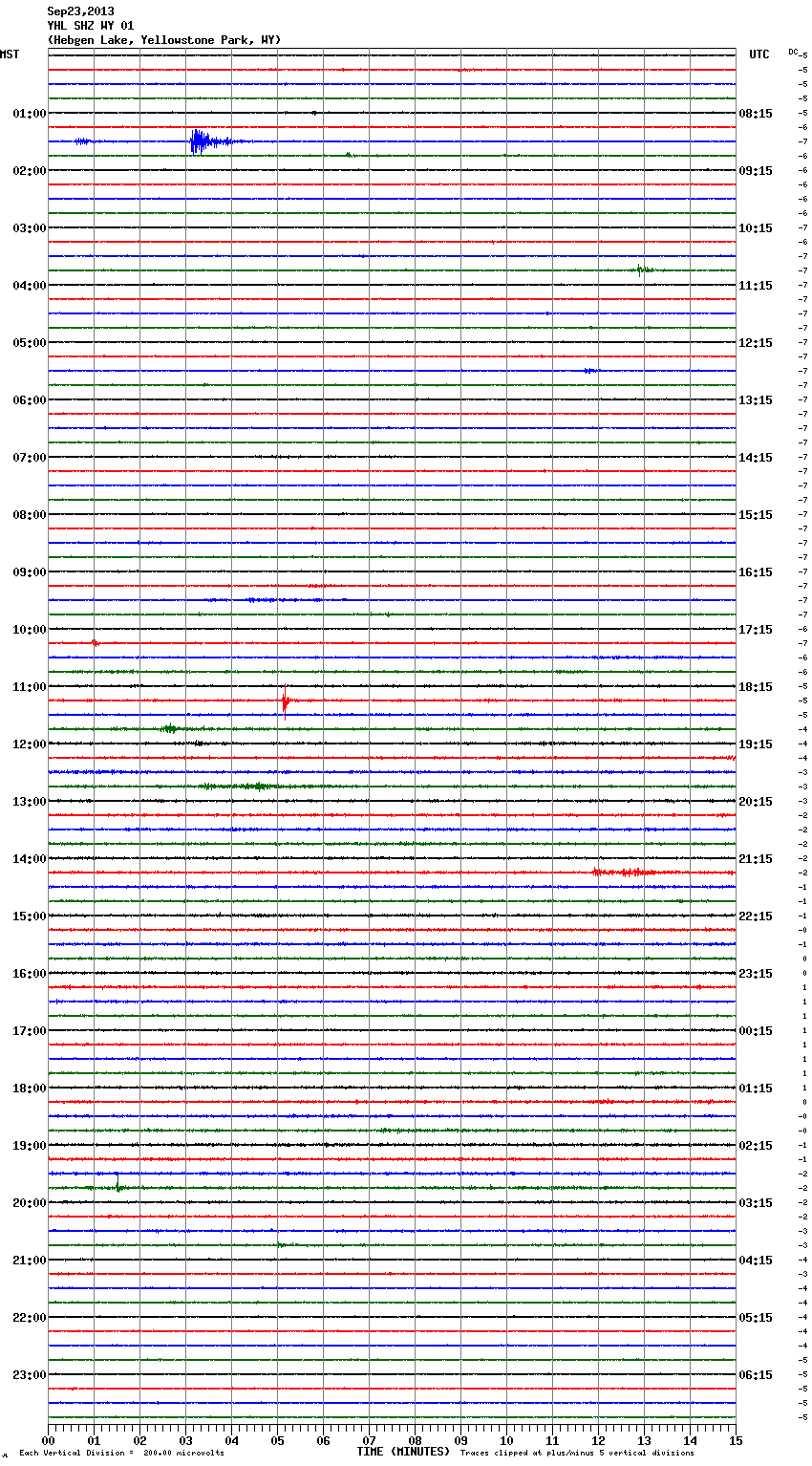Screen dimensions: 812x1466
Task: Click the UTC time zone header
Action: pyautogui.click(x=759, y=54)
